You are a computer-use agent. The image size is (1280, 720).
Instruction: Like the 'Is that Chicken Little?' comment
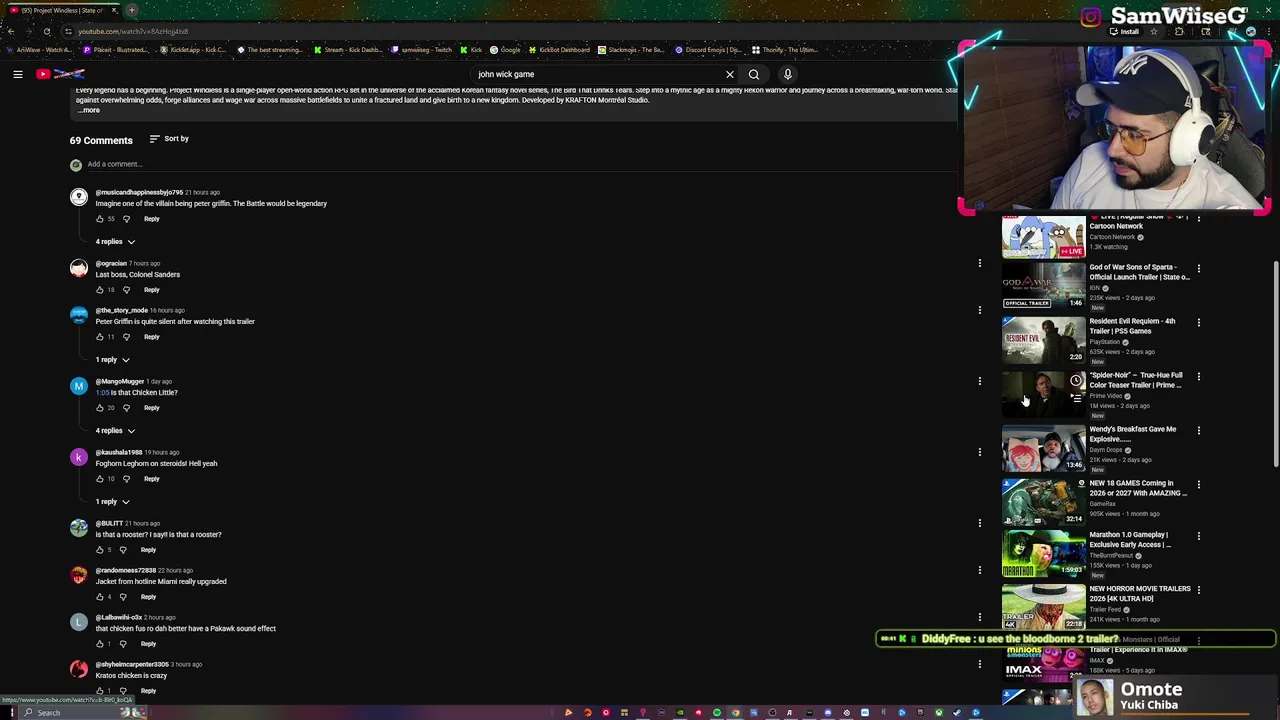[x=100, y=408]
